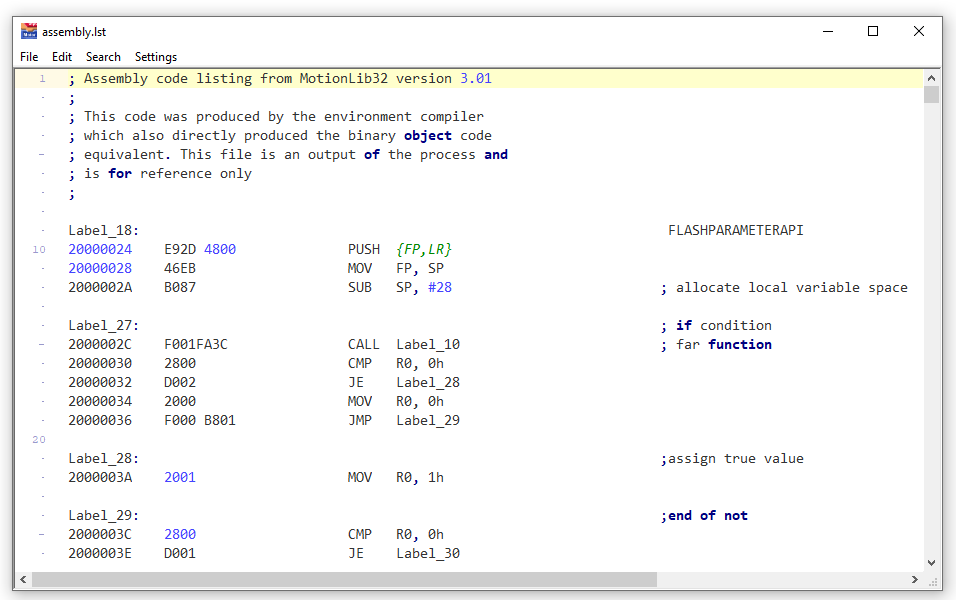Click address 2000003C
Viewport: 956px width, 600px height.
(x=100, y=535)
